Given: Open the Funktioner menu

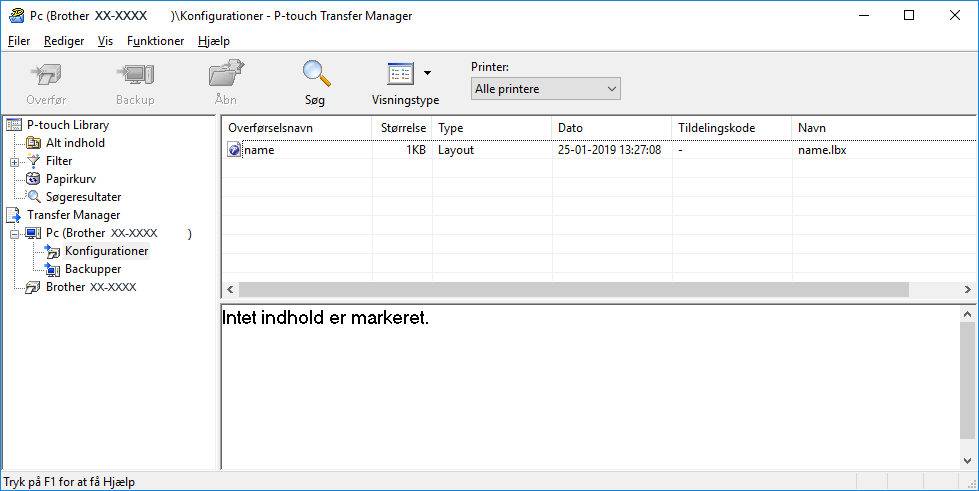Looking at the screenshot, I should pos(155,41).
